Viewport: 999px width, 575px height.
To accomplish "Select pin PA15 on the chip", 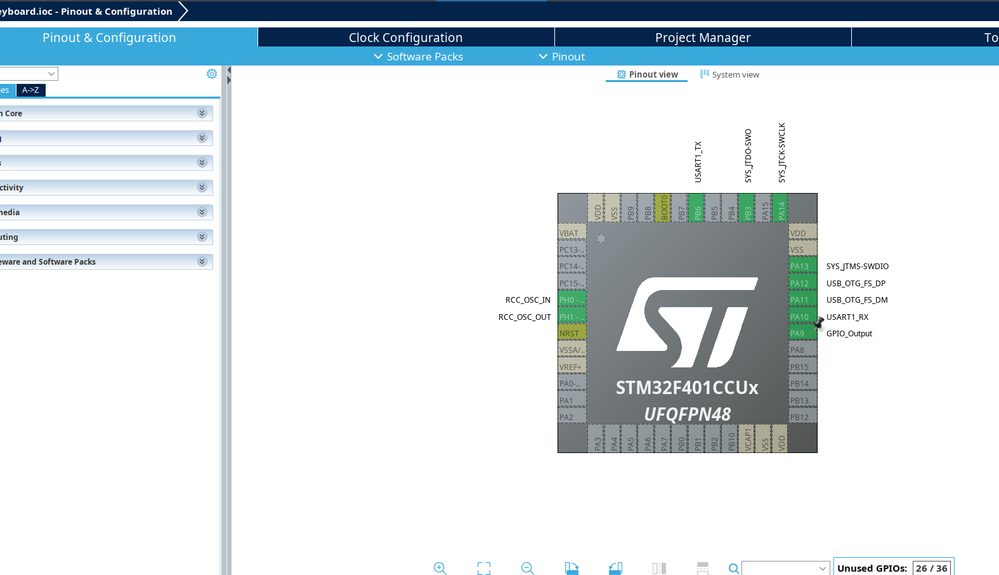I will pyautogui.click(x=765, y=208).
